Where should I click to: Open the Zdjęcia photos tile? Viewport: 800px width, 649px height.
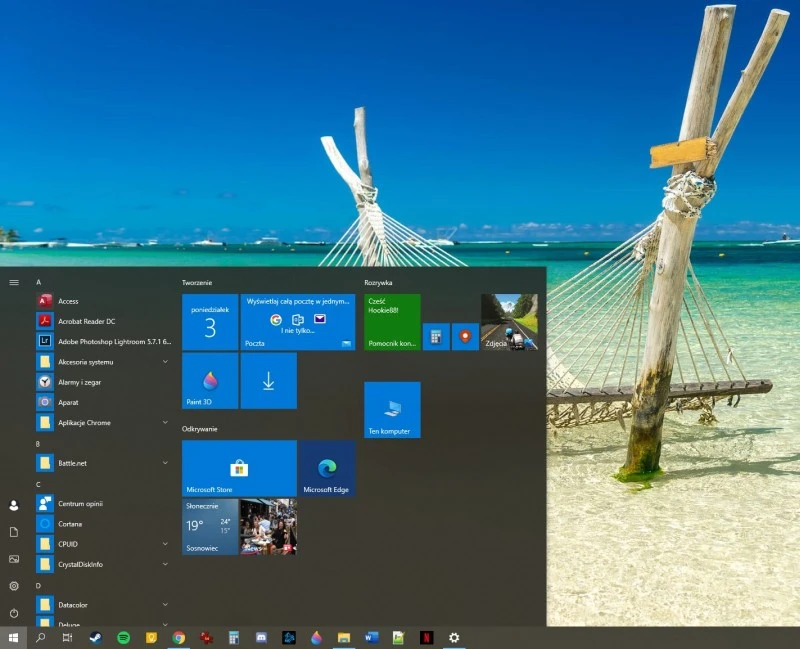[x=509, y=322]
